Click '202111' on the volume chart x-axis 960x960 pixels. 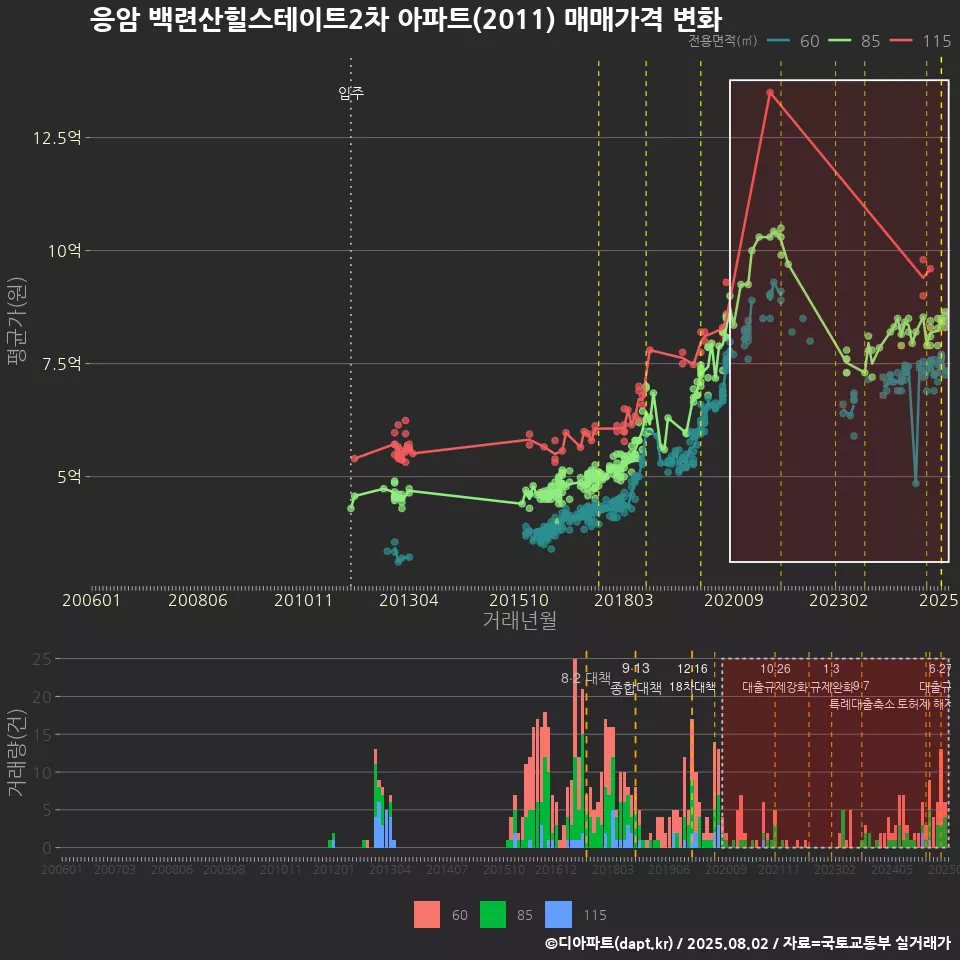click(778, 869)
